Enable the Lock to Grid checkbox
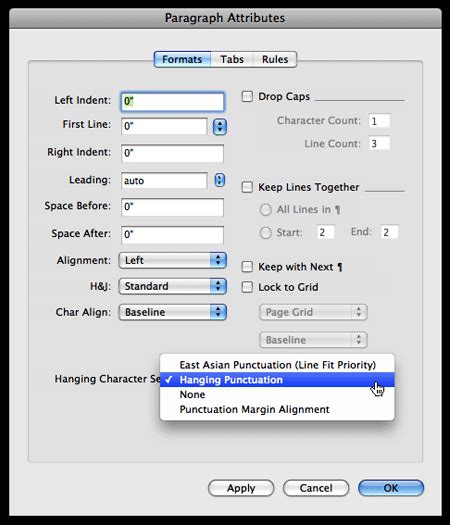450x525 pixels. [x=247, y=287]
